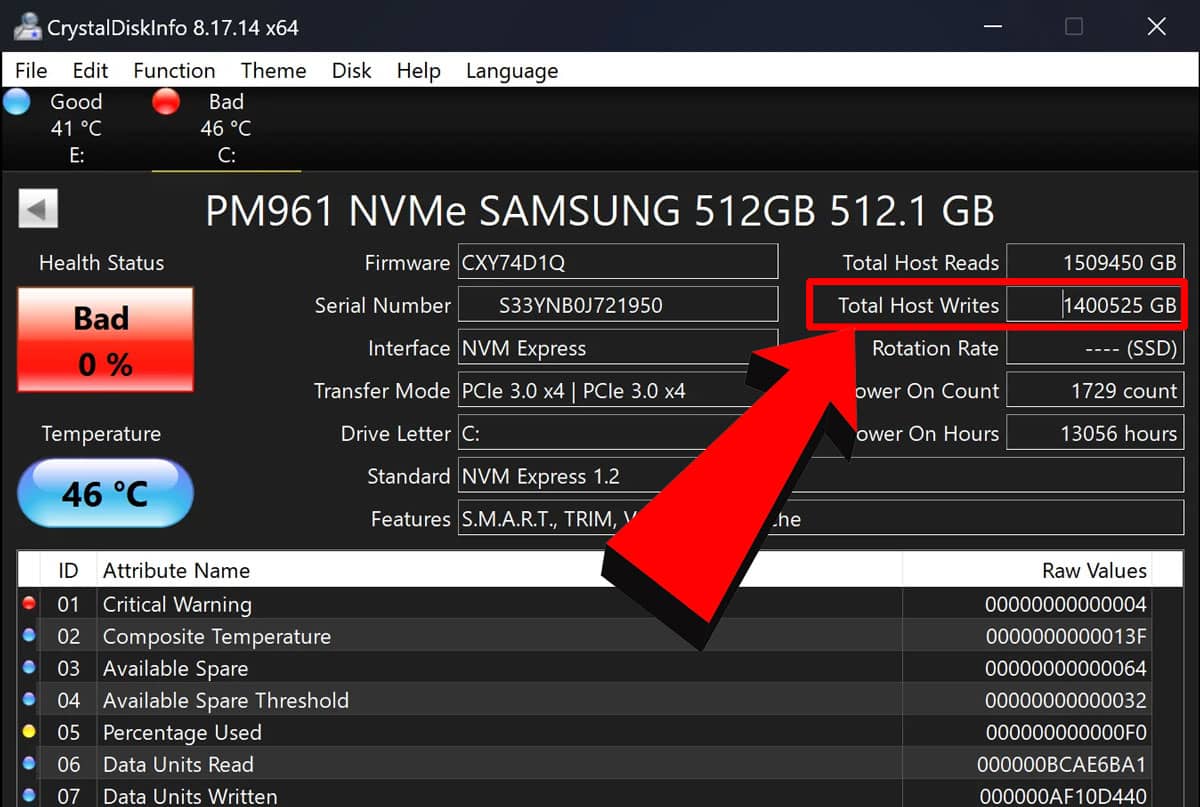Click the blue status dot beside Composite Temperature
1200x807 pixels.
30,636
